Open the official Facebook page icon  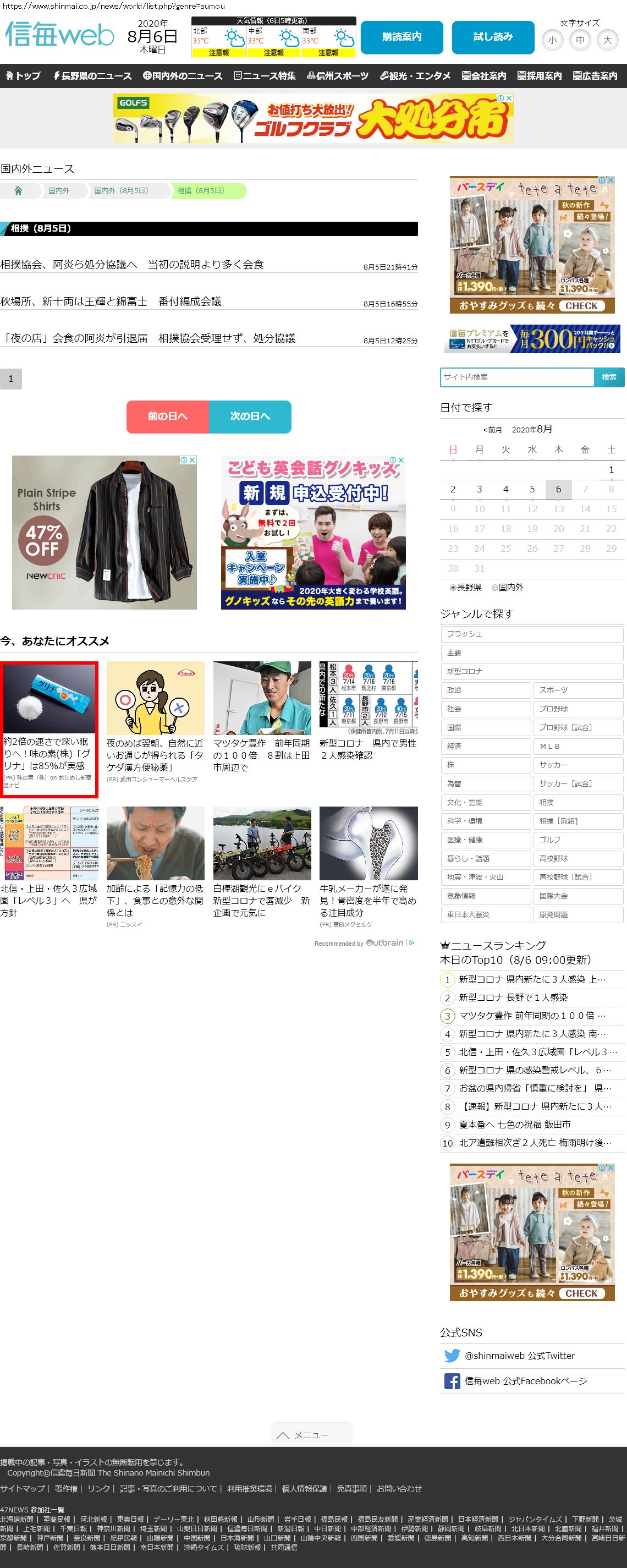[x=452, y=1381]
